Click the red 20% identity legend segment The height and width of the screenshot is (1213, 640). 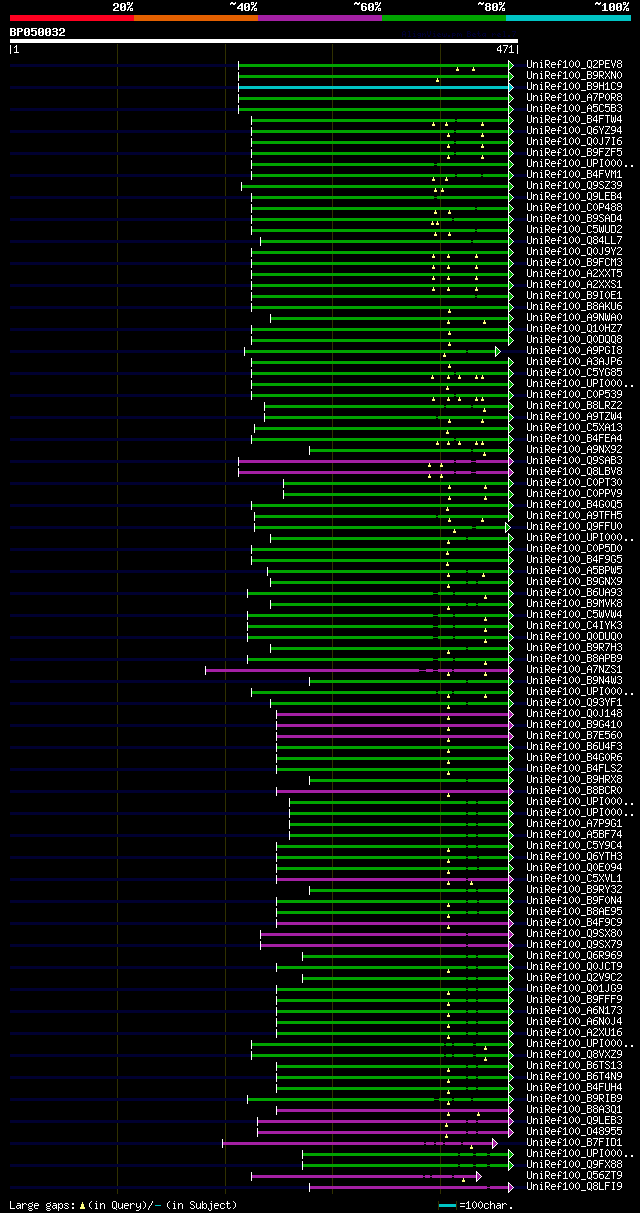[x=72, y=18]
